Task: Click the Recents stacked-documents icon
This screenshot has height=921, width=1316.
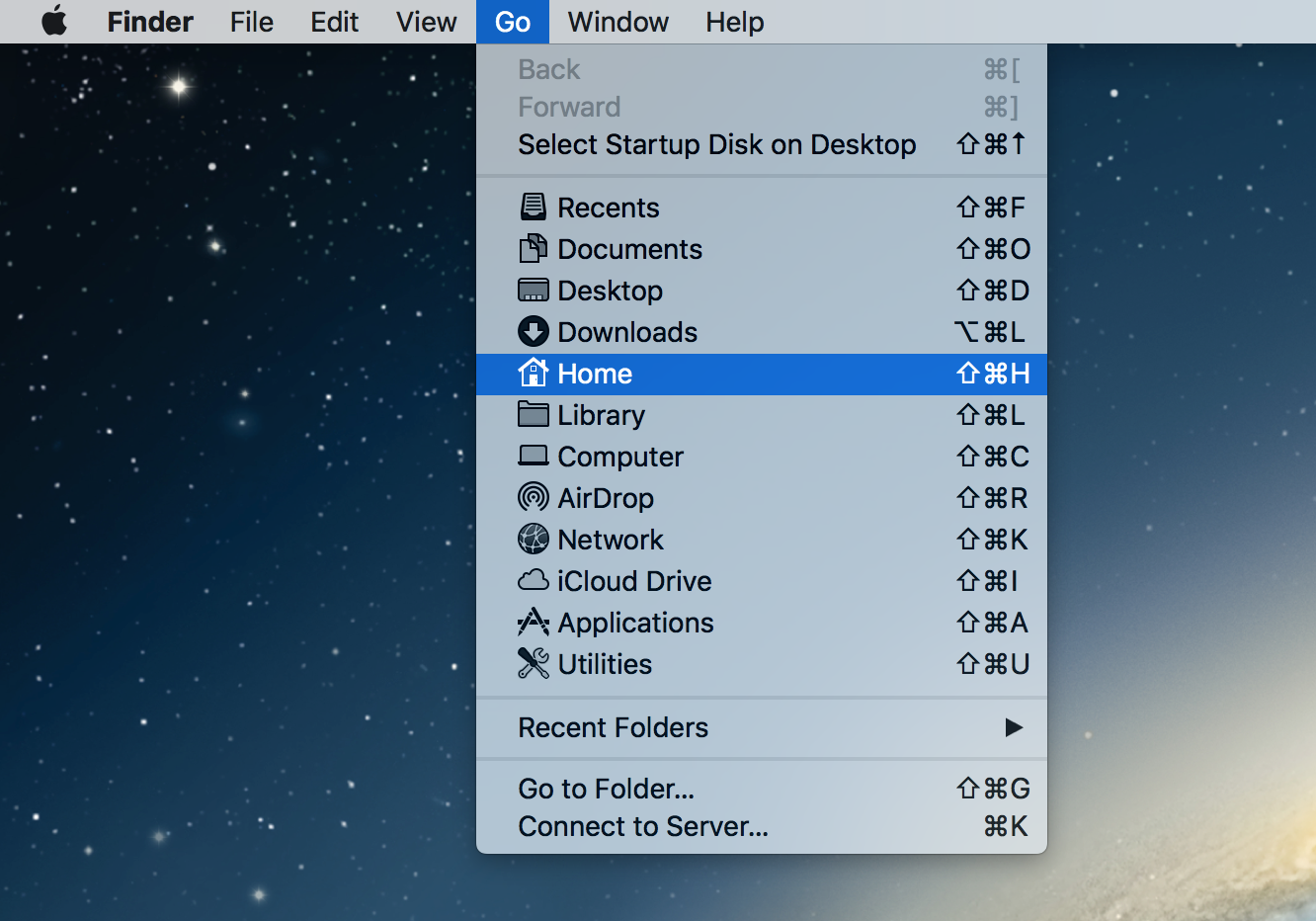Action: click(x=534, y=208)
